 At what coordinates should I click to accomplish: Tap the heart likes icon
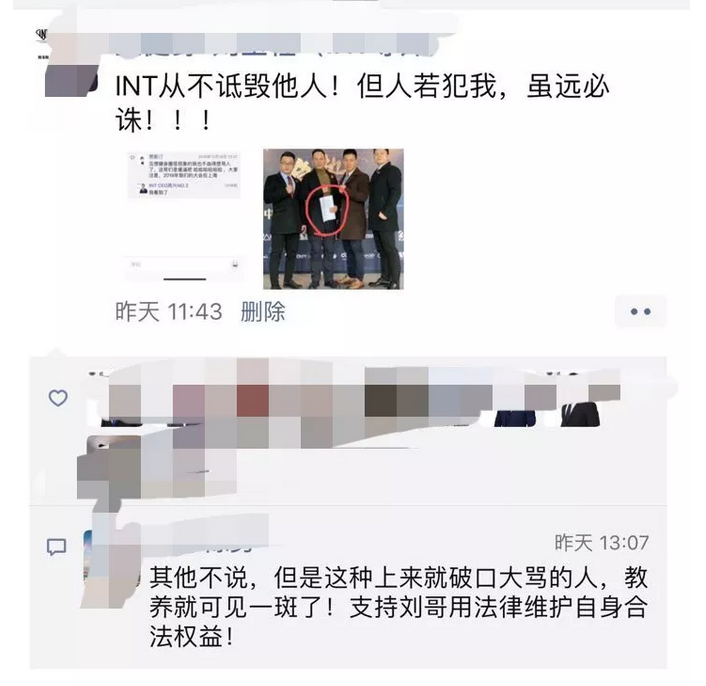coord(58,398)
